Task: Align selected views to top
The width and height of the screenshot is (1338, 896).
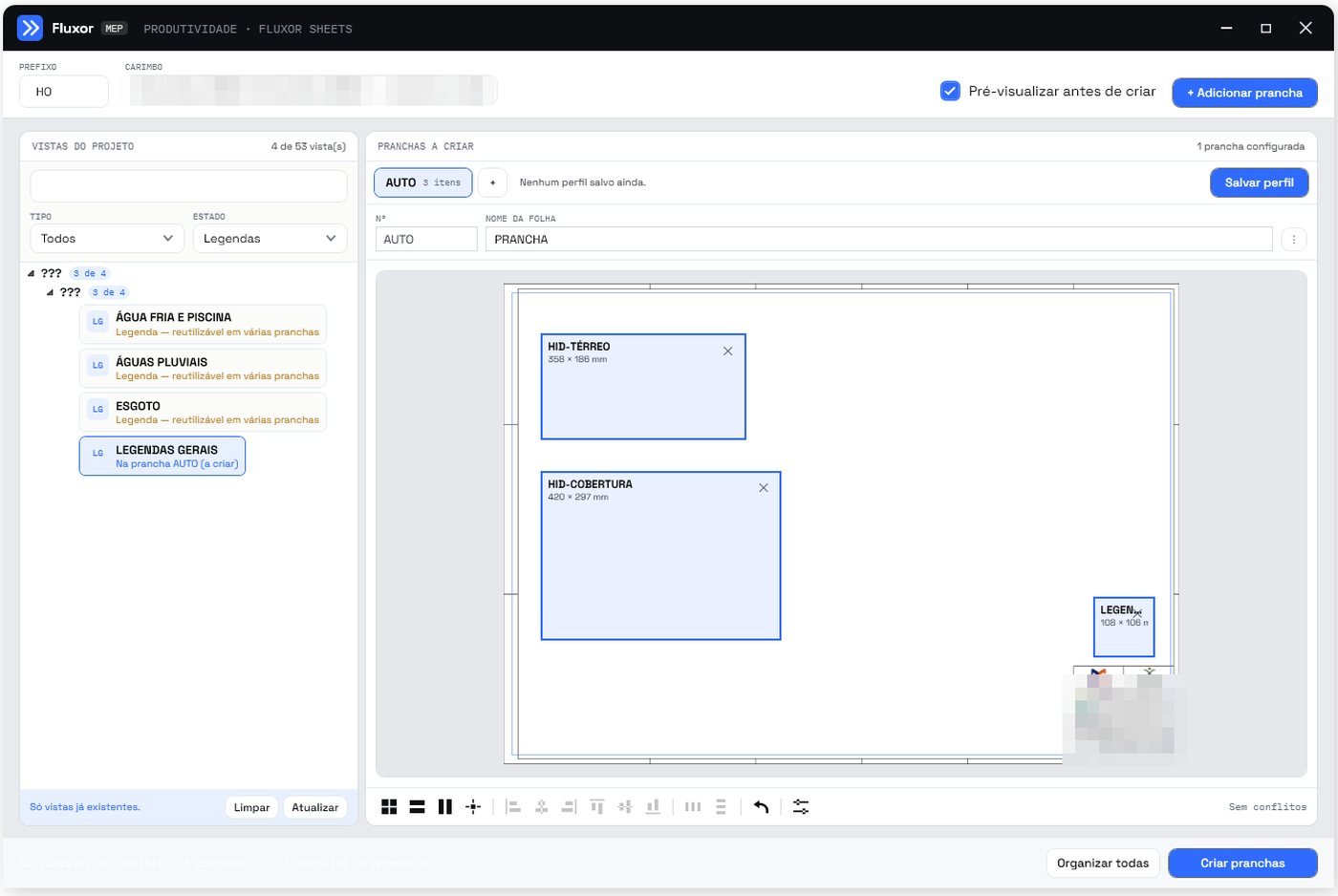Action: point(597,807)
